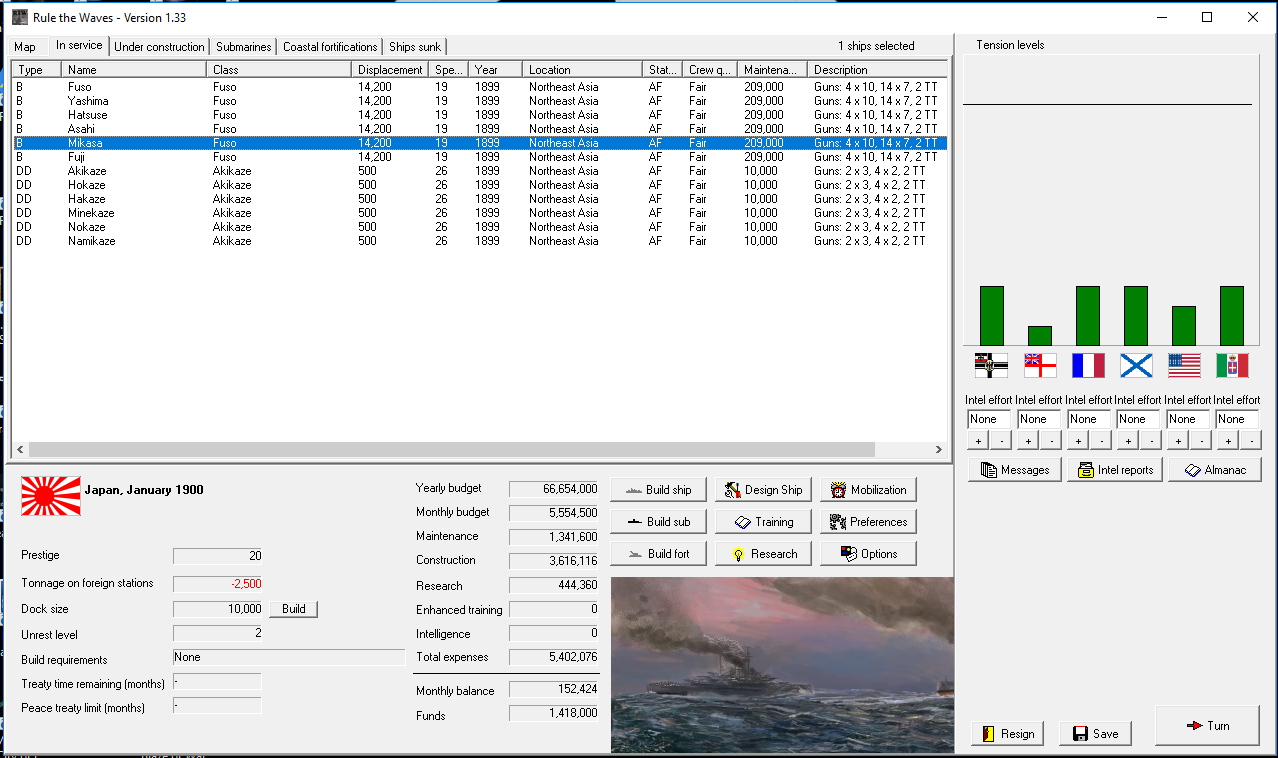
Task: Click Build button next to Dock size
Action: [x=293, y=609]
